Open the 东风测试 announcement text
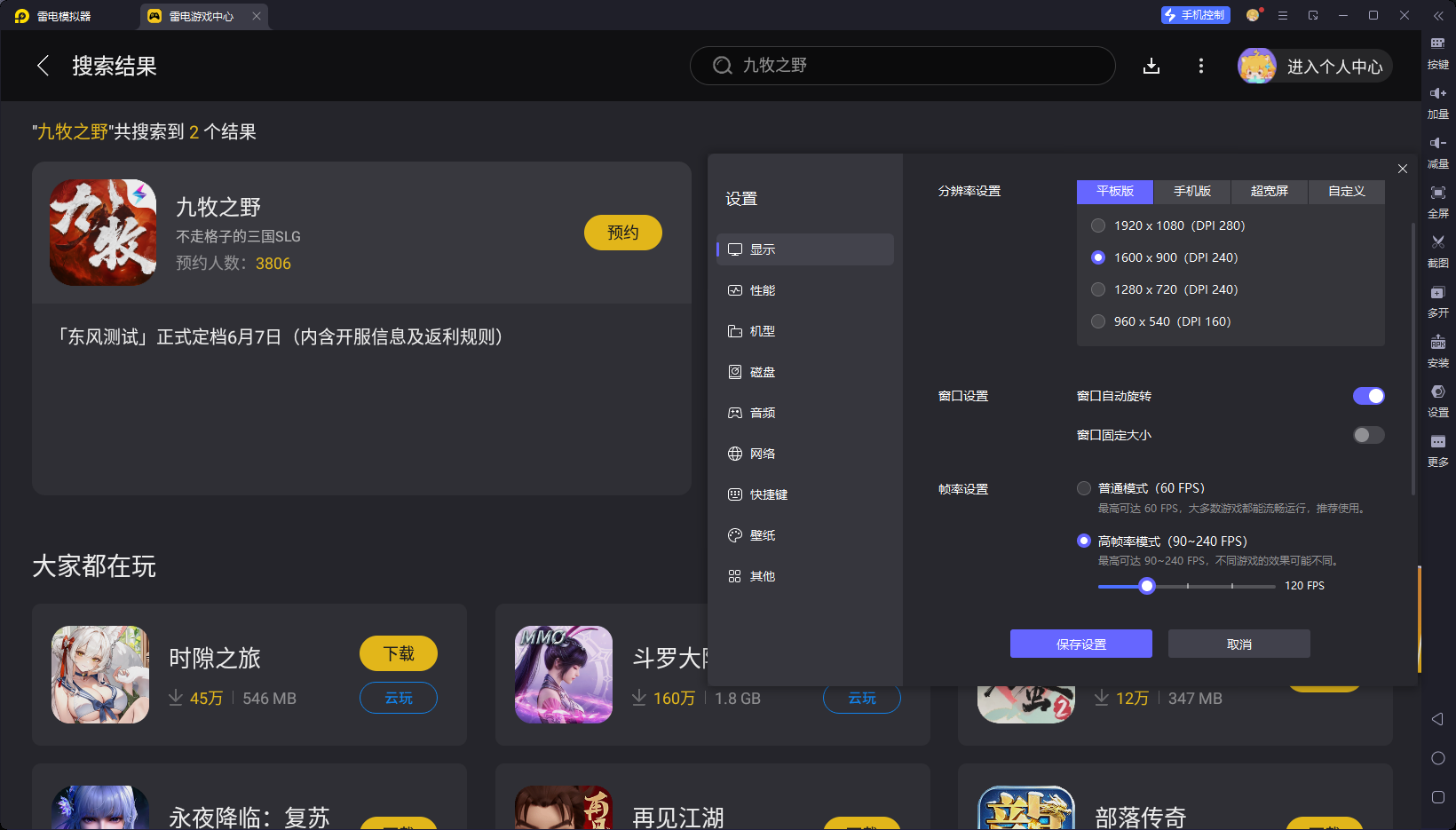The image size is (1456, 830). (x=280, y=336)
